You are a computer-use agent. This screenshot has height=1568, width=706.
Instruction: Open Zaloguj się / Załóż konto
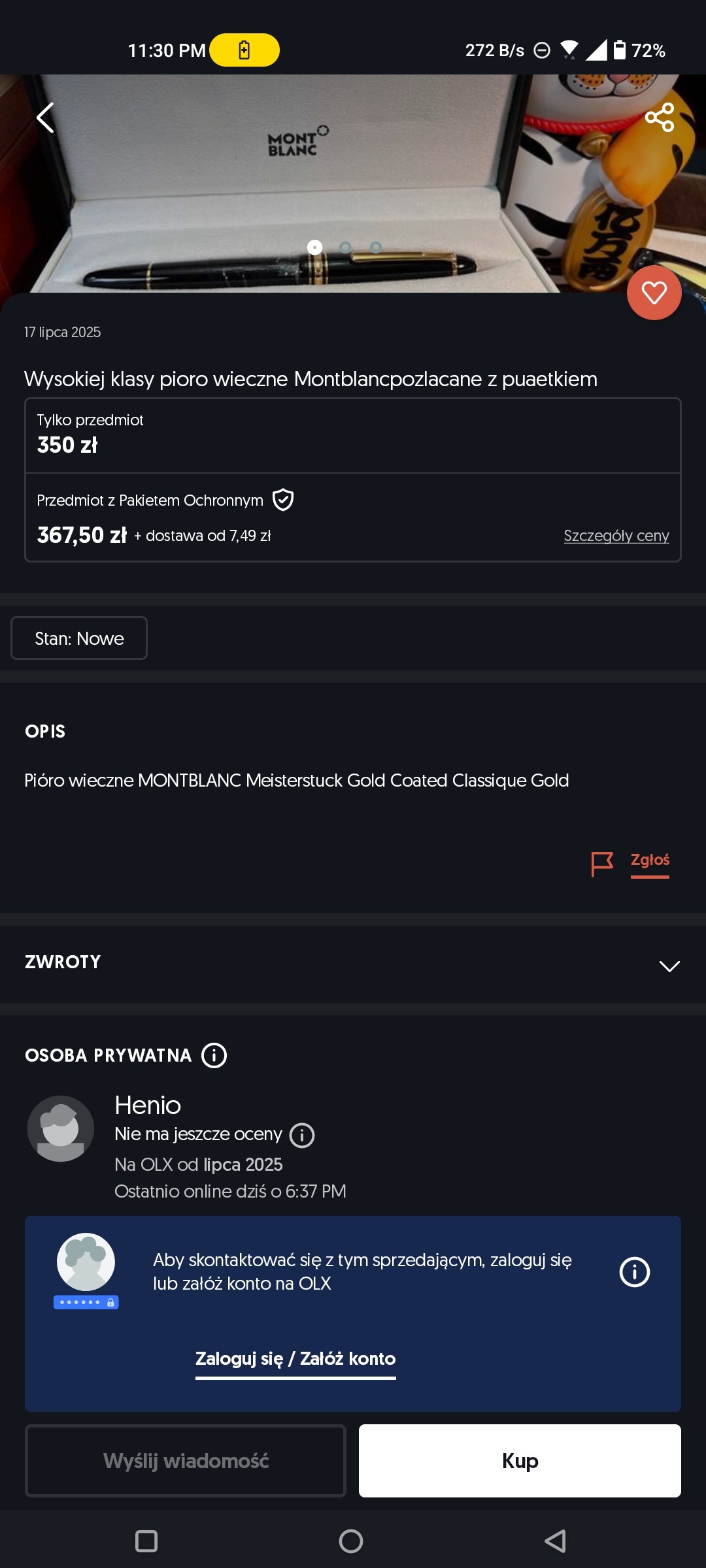click(x=295, y=1359)
